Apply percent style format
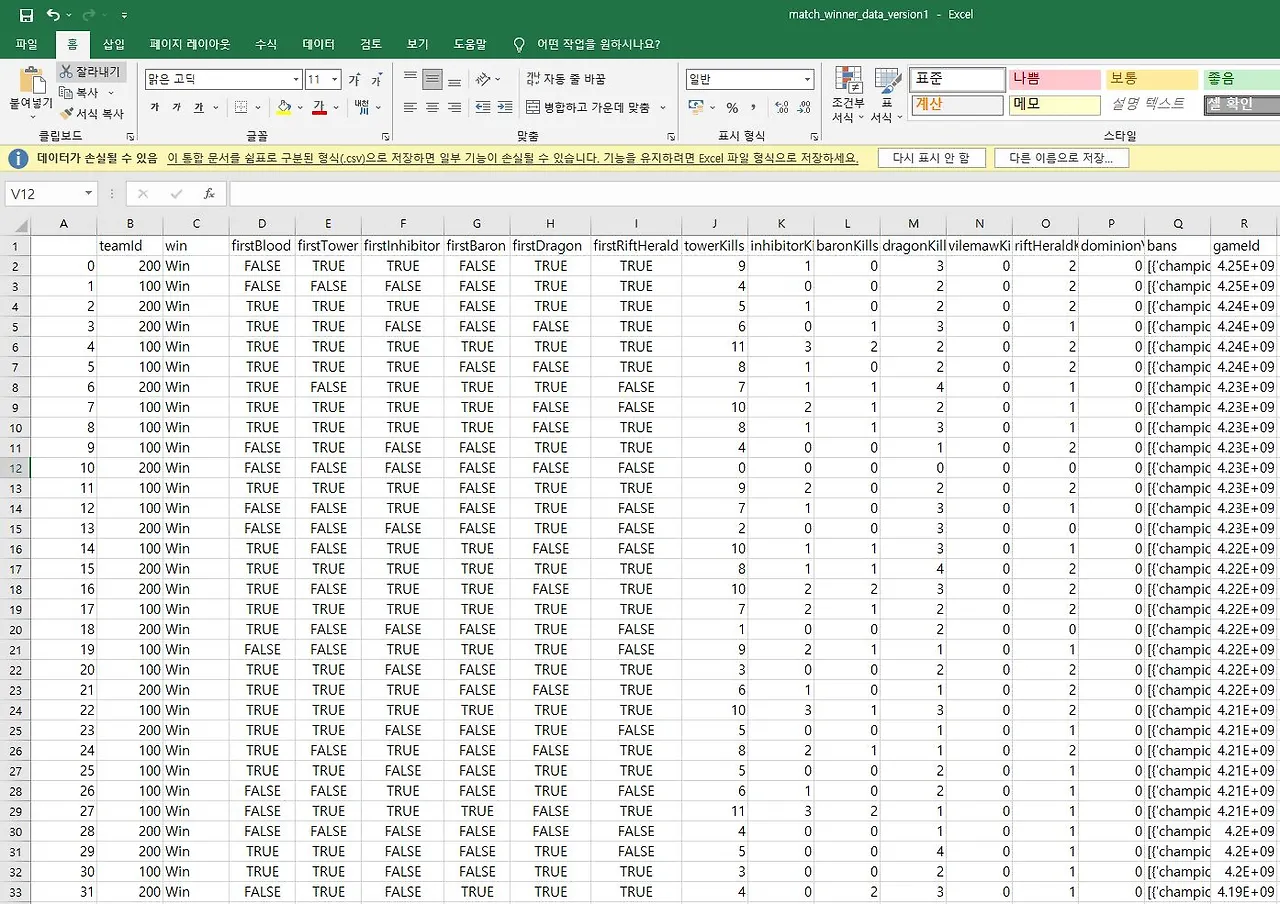 (732, 107)
